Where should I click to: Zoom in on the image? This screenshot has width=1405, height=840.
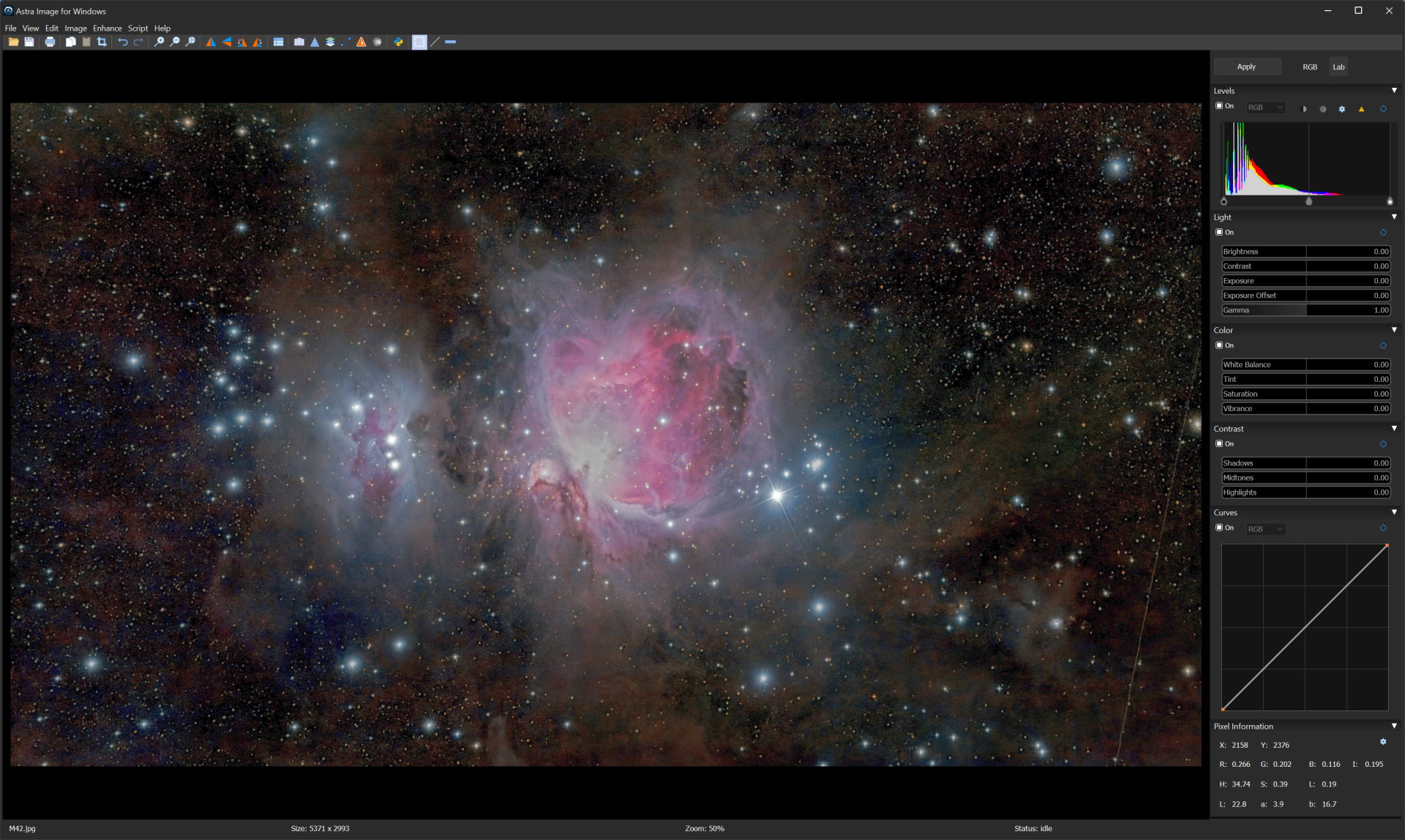click(x=158, y=42)
